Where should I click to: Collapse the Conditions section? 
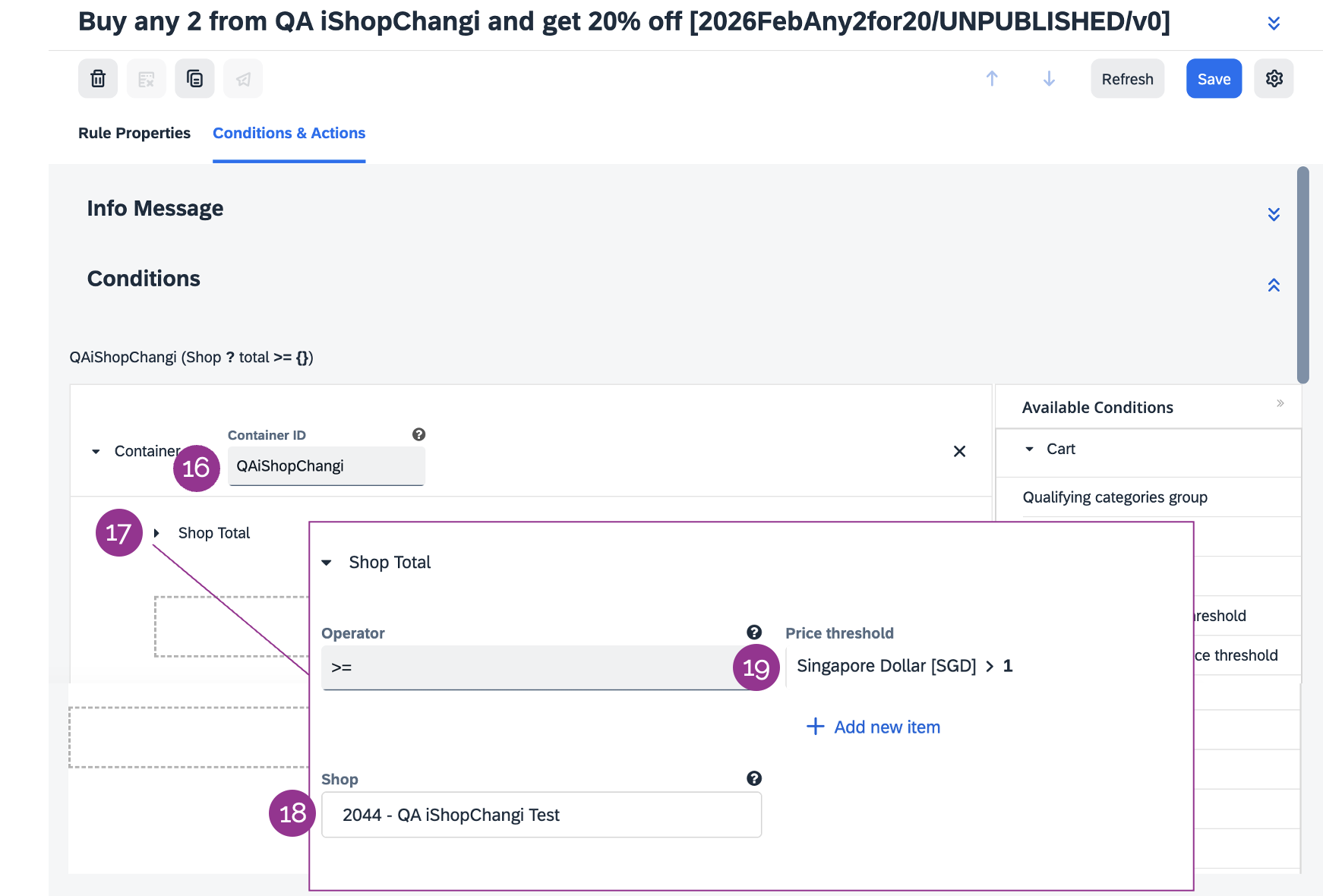point(1274,286)
